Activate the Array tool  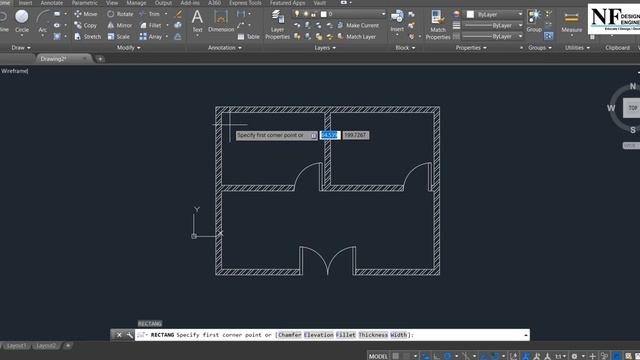tap(151, 37)
